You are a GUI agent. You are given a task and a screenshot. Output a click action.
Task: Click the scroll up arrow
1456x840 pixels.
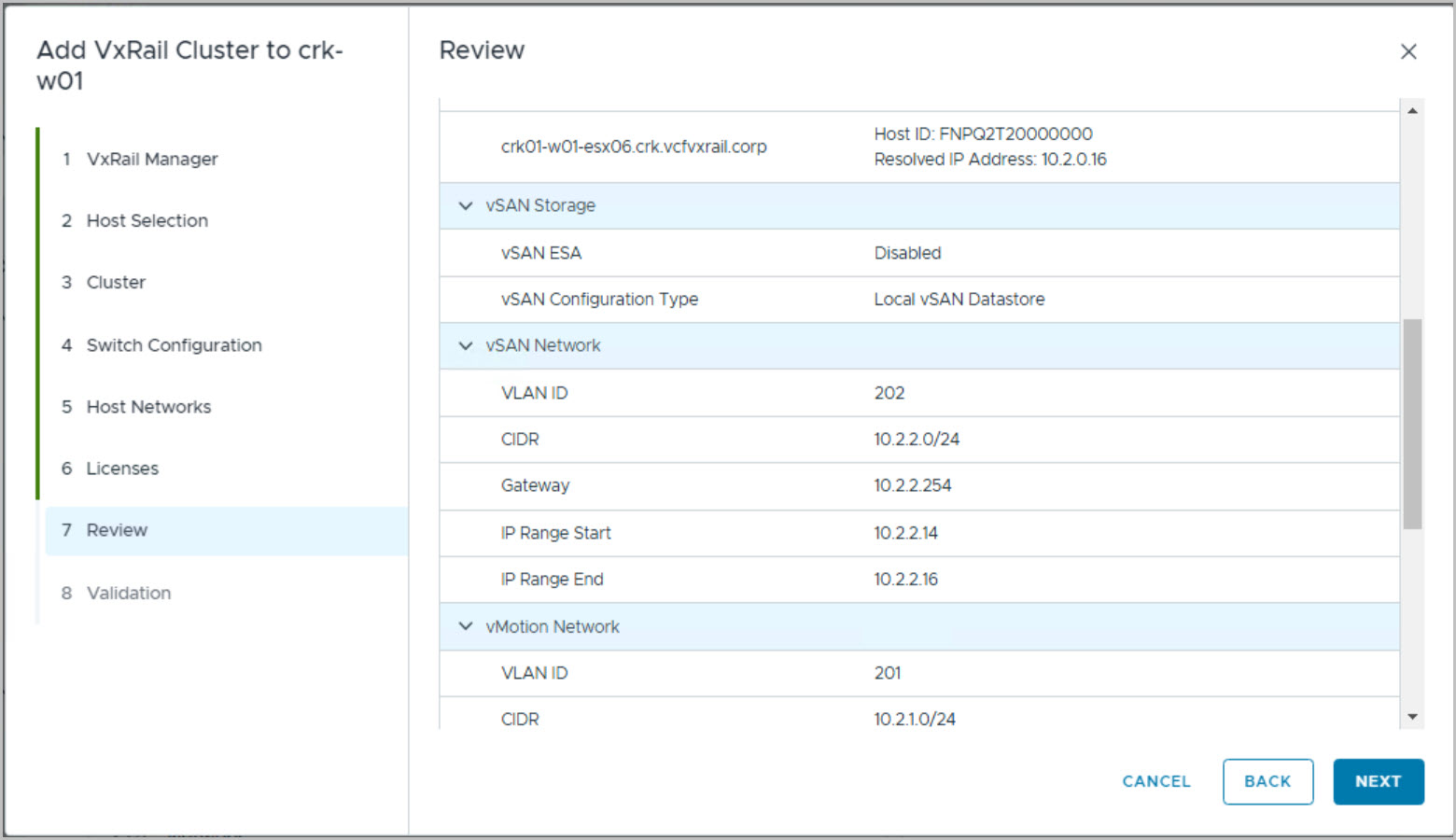1412,111
